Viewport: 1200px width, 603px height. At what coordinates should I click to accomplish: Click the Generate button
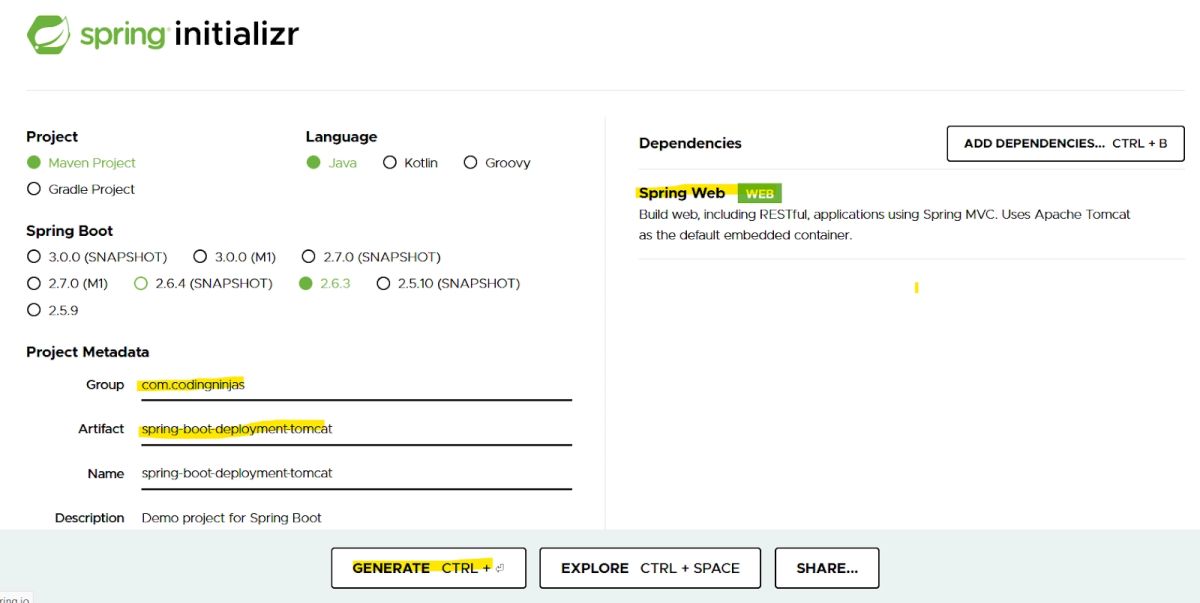point(428,568)
